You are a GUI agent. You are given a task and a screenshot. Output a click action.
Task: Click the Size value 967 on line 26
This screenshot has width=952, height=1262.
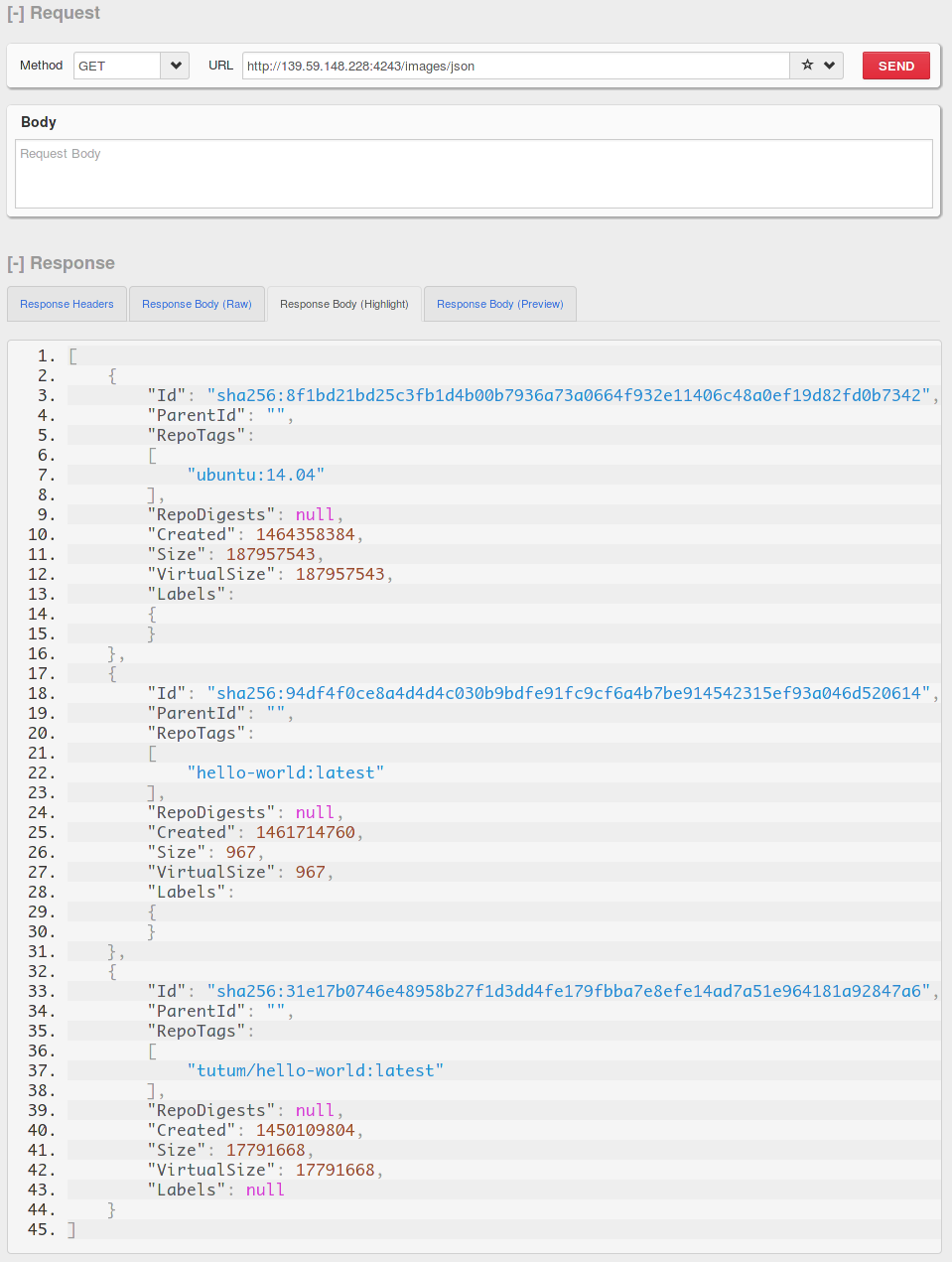click(x=241, y=852)
